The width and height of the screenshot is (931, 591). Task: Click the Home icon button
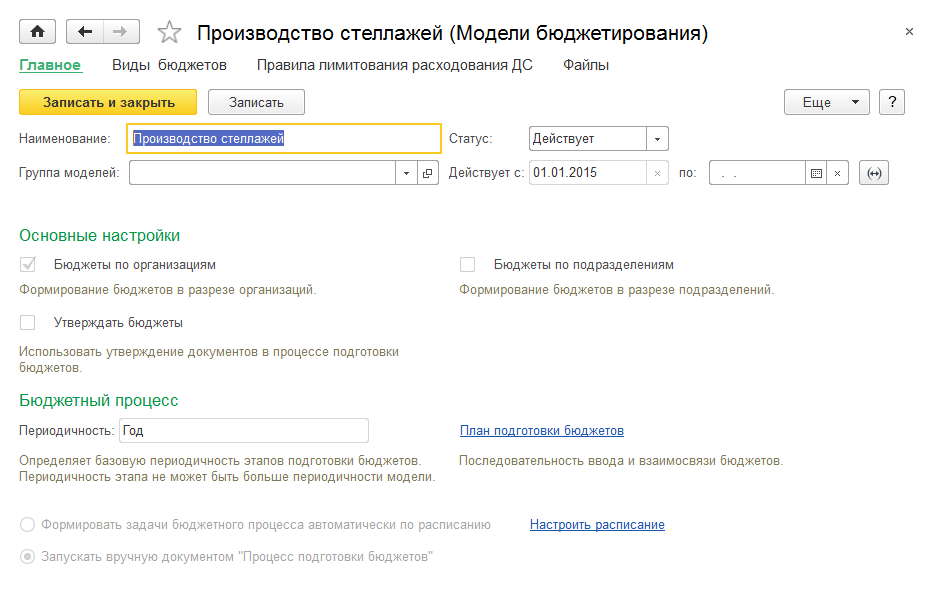pyautogui.click(x=38, y=32)
